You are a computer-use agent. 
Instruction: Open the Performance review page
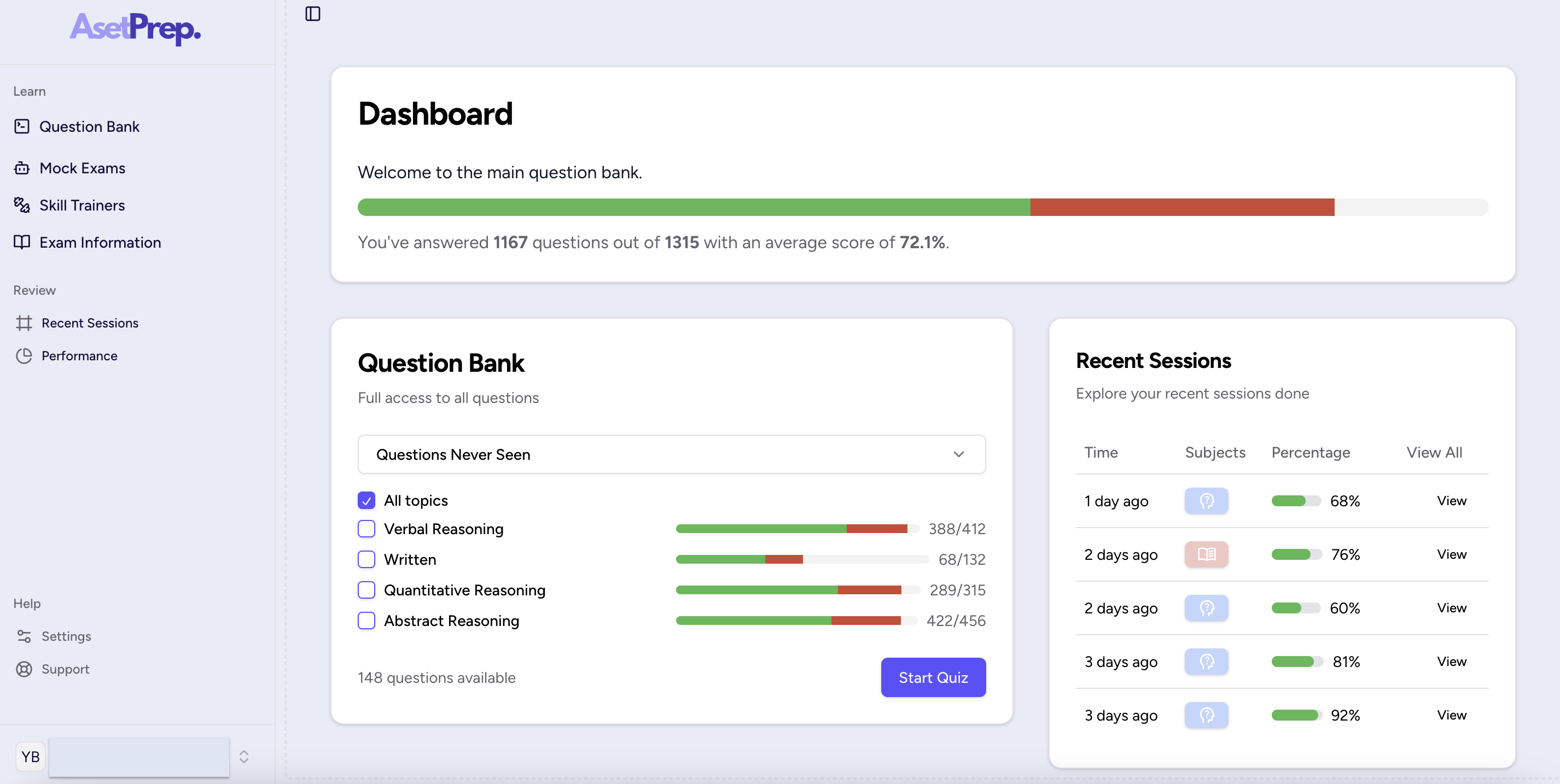[x=79, y=355]
